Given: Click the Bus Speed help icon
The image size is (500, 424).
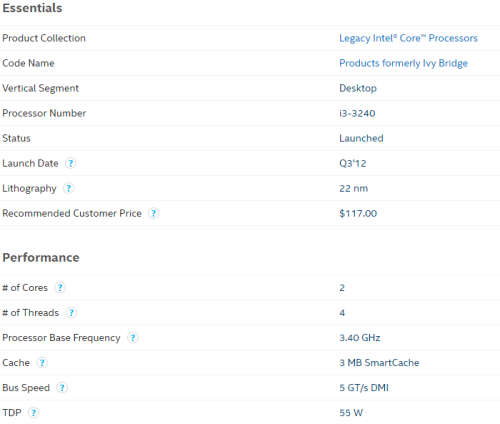Looking at the screenshot, I should tap(62, 388).
